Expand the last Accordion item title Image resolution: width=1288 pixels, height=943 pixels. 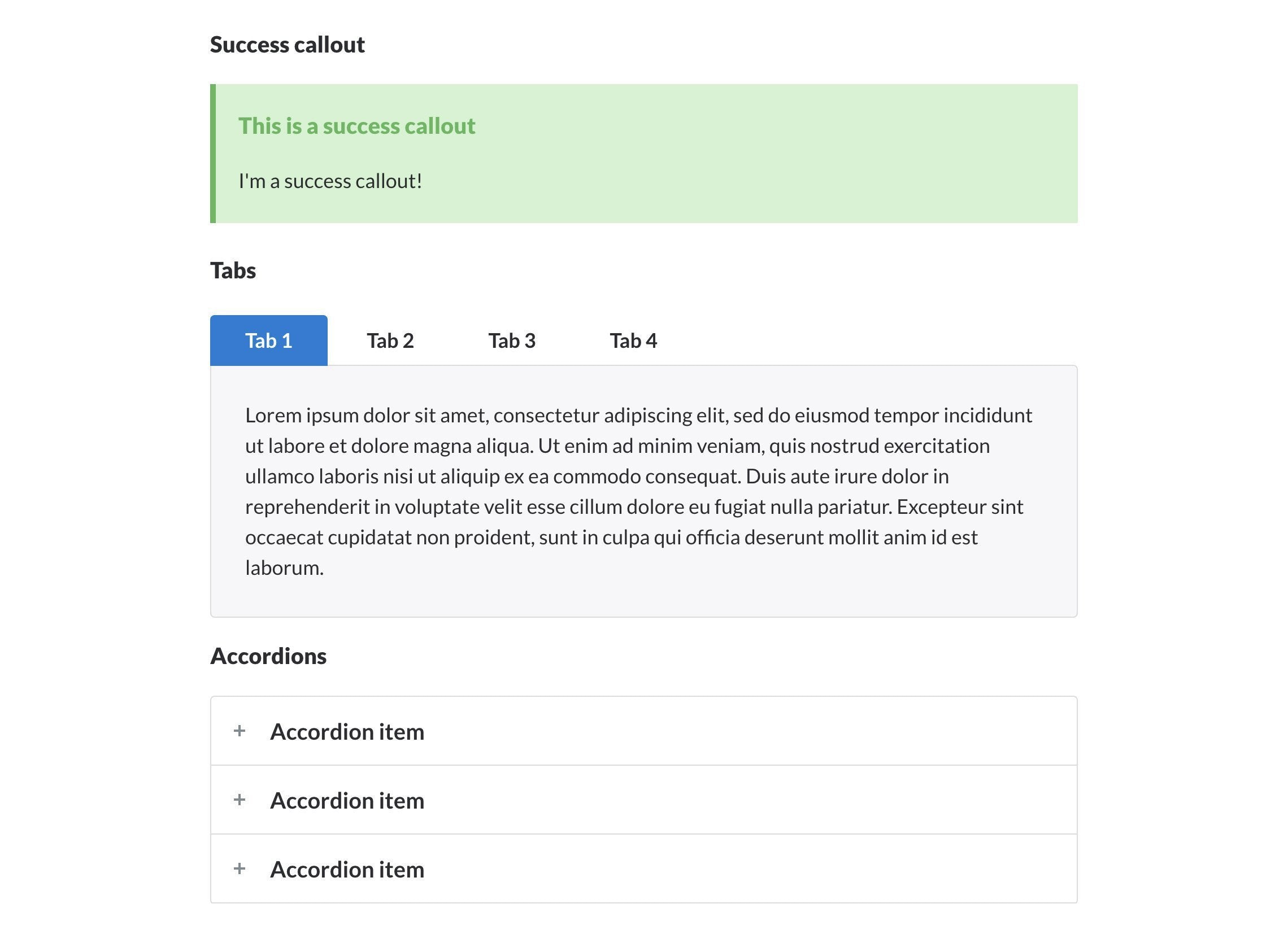[347, 870]
